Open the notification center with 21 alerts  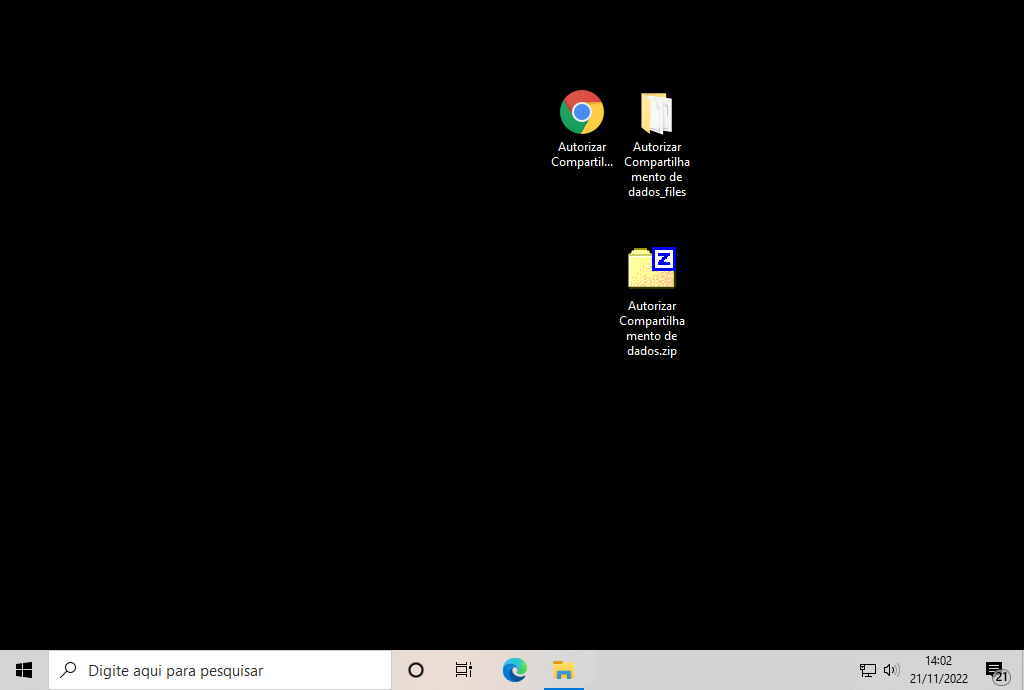point(994,670)
